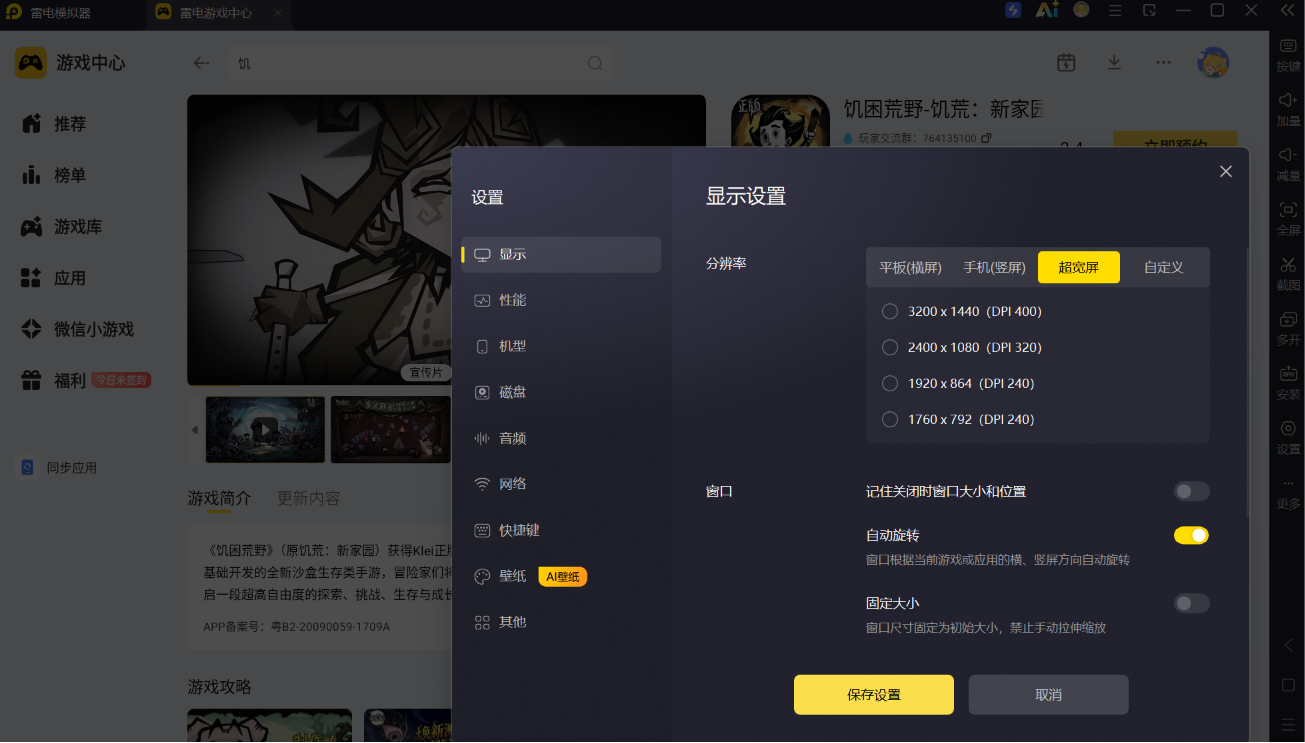Image resolution: width=1305 pixels, height=743 pixels.
Task: Open the 磁盘 (Disk) settings section
Action: click(561, 393)
